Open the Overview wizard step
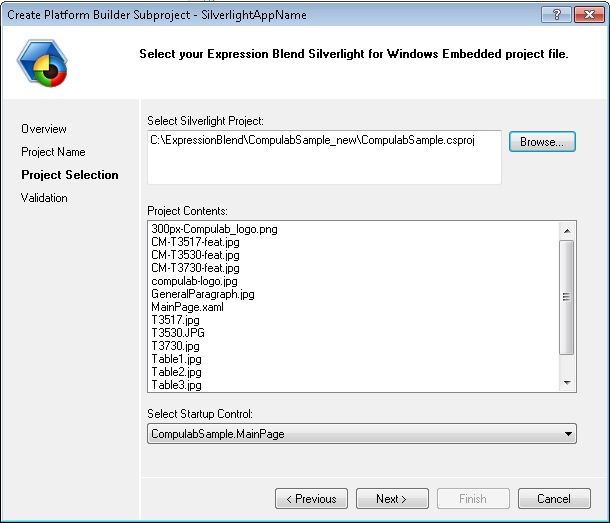This screenshot has height=523, width=610. pos(44,129)
